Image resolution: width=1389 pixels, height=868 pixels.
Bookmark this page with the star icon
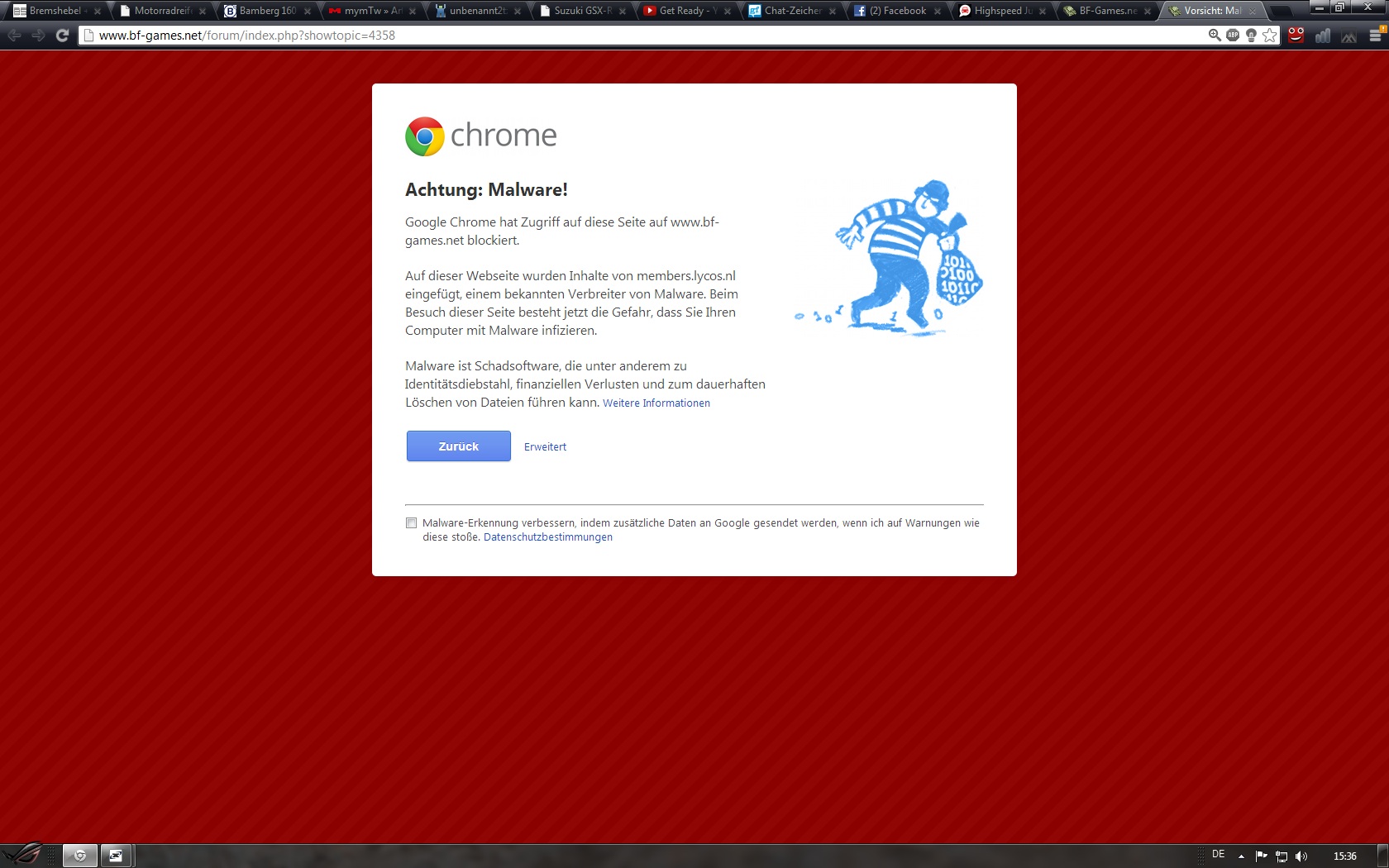(1269, 35)
